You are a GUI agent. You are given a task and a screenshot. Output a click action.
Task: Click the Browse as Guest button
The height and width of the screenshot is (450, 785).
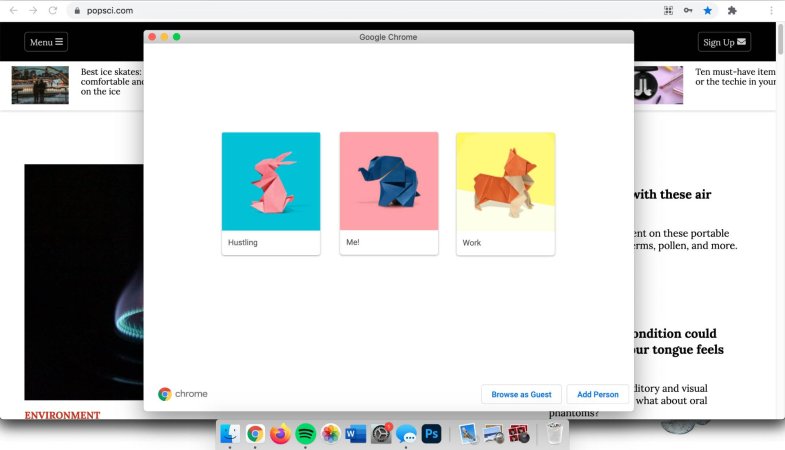point(521,394)
